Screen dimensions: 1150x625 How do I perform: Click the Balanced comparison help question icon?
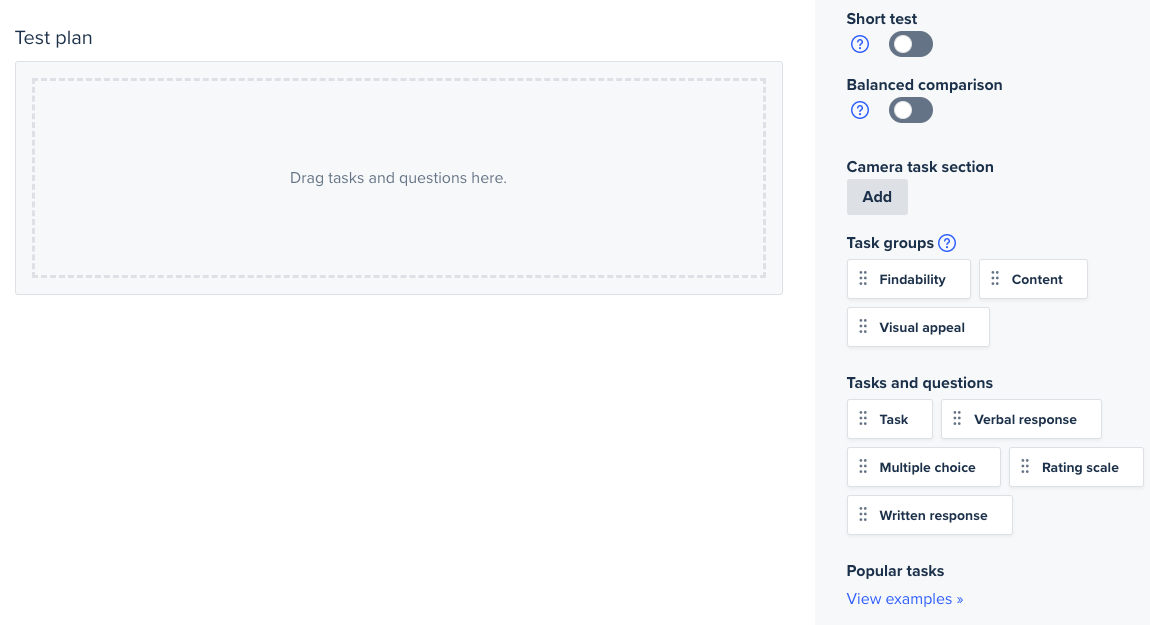tap(860, 110)
